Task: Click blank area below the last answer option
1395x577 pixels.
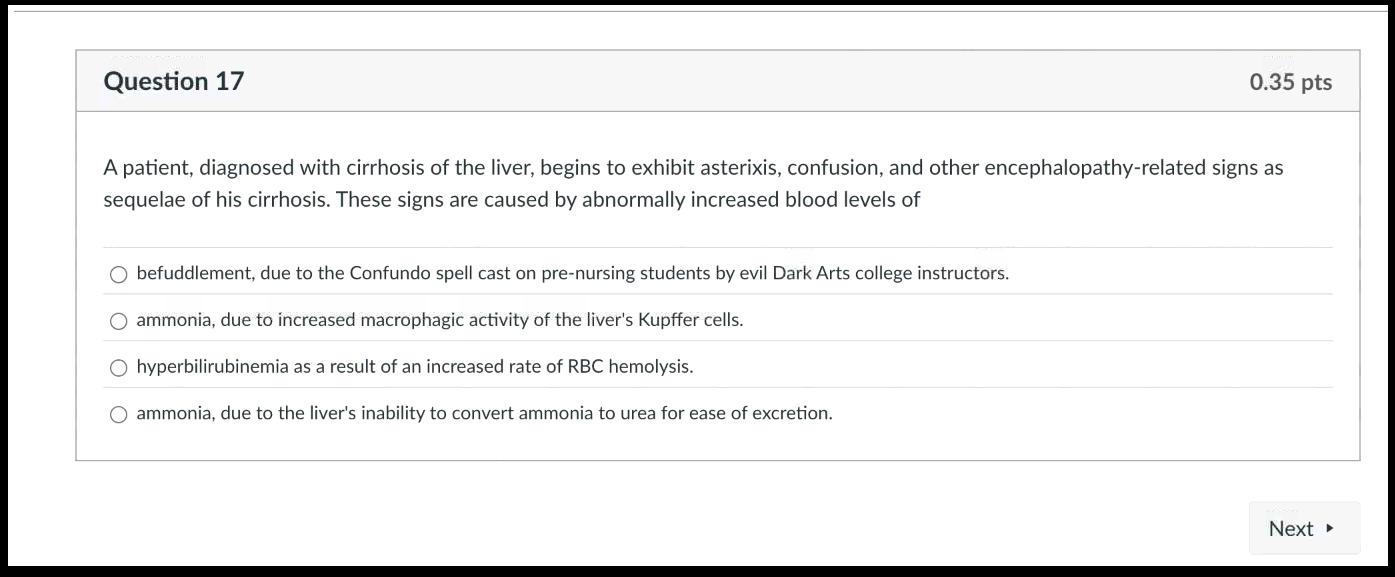Action: tap(700, 444)
